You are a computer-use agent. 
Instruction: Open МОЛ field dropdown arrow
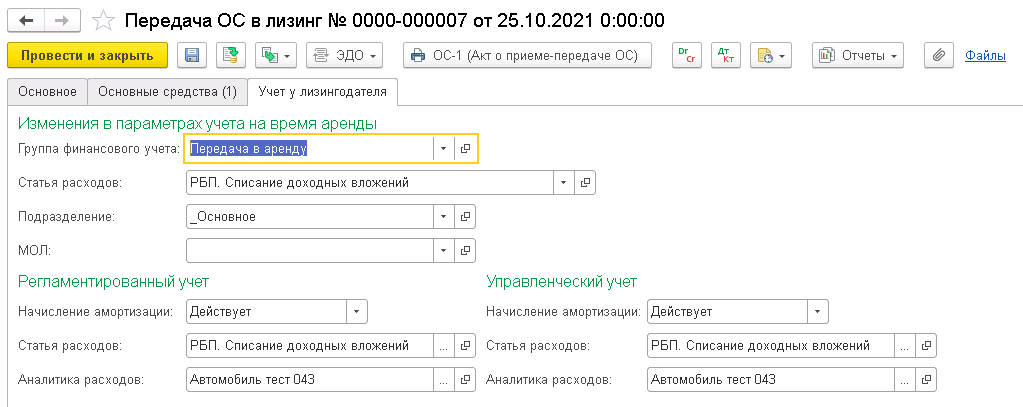tap(444, 250)
